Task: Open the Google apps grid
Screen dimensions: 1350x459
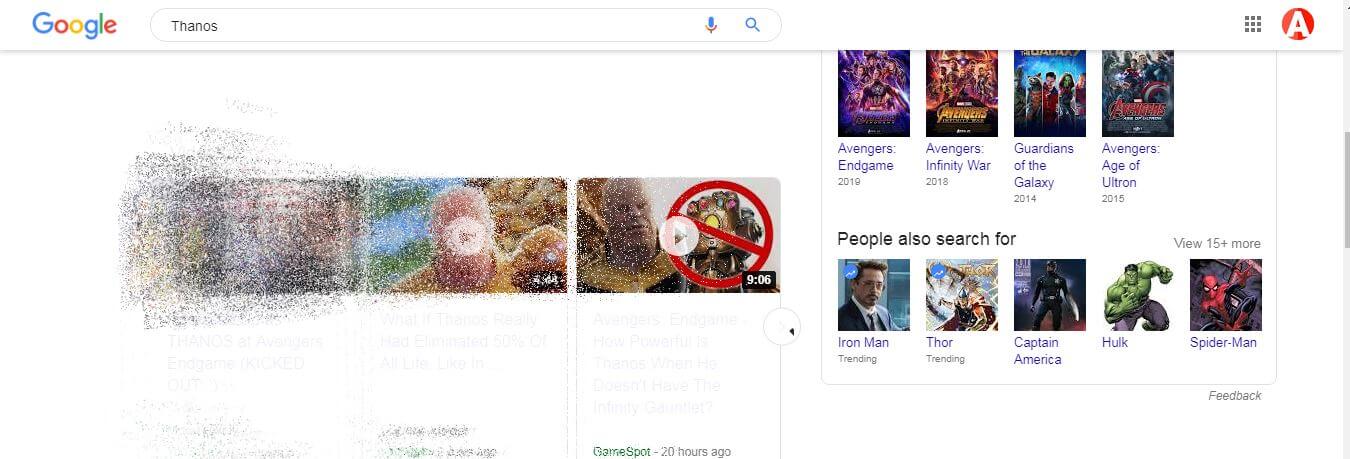Action: [1253, 25]
